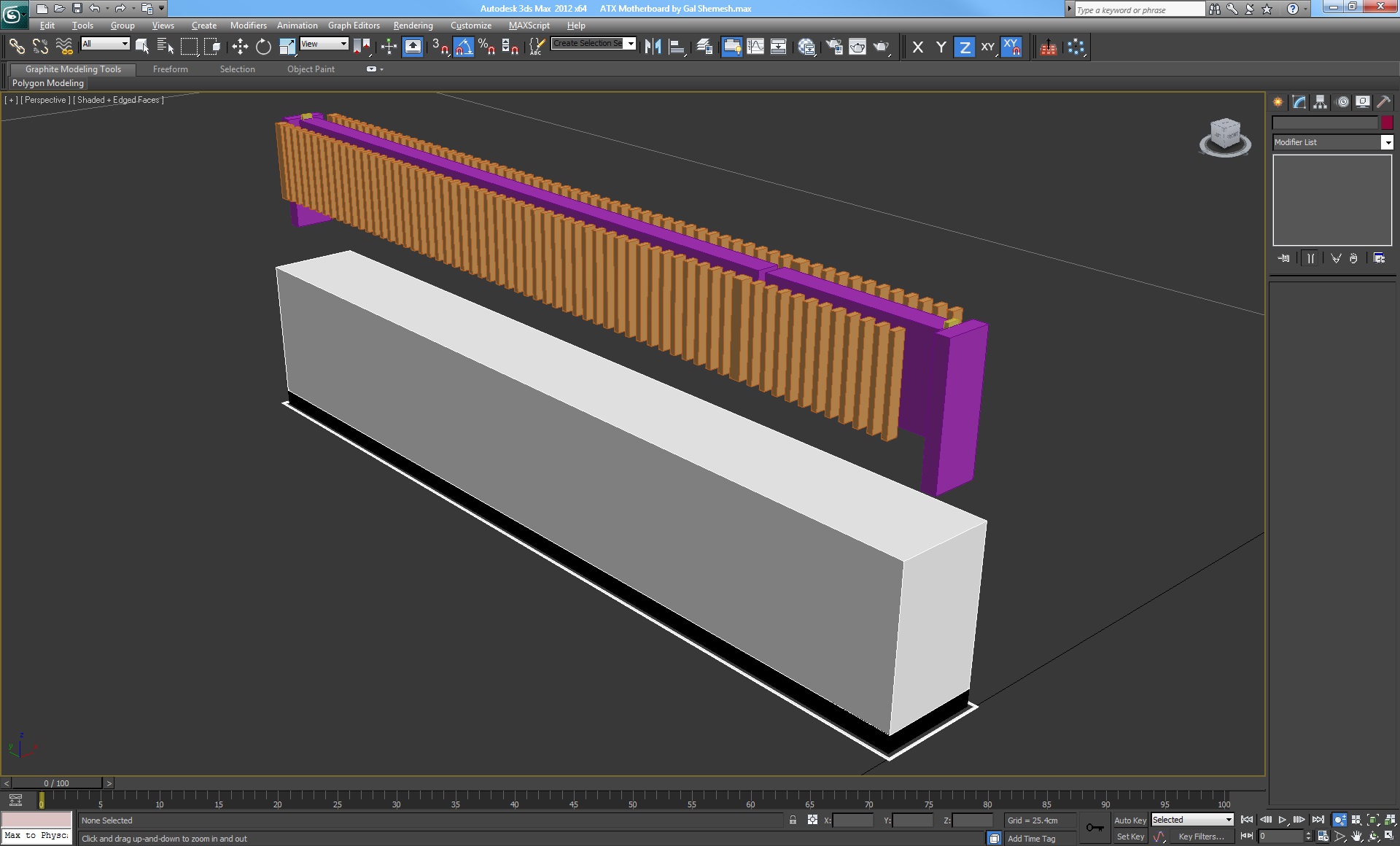Viewport: 1400px width, 846px height.
Task: Click the Configure Modifier Sets icon
Action: coord(1379,258)
